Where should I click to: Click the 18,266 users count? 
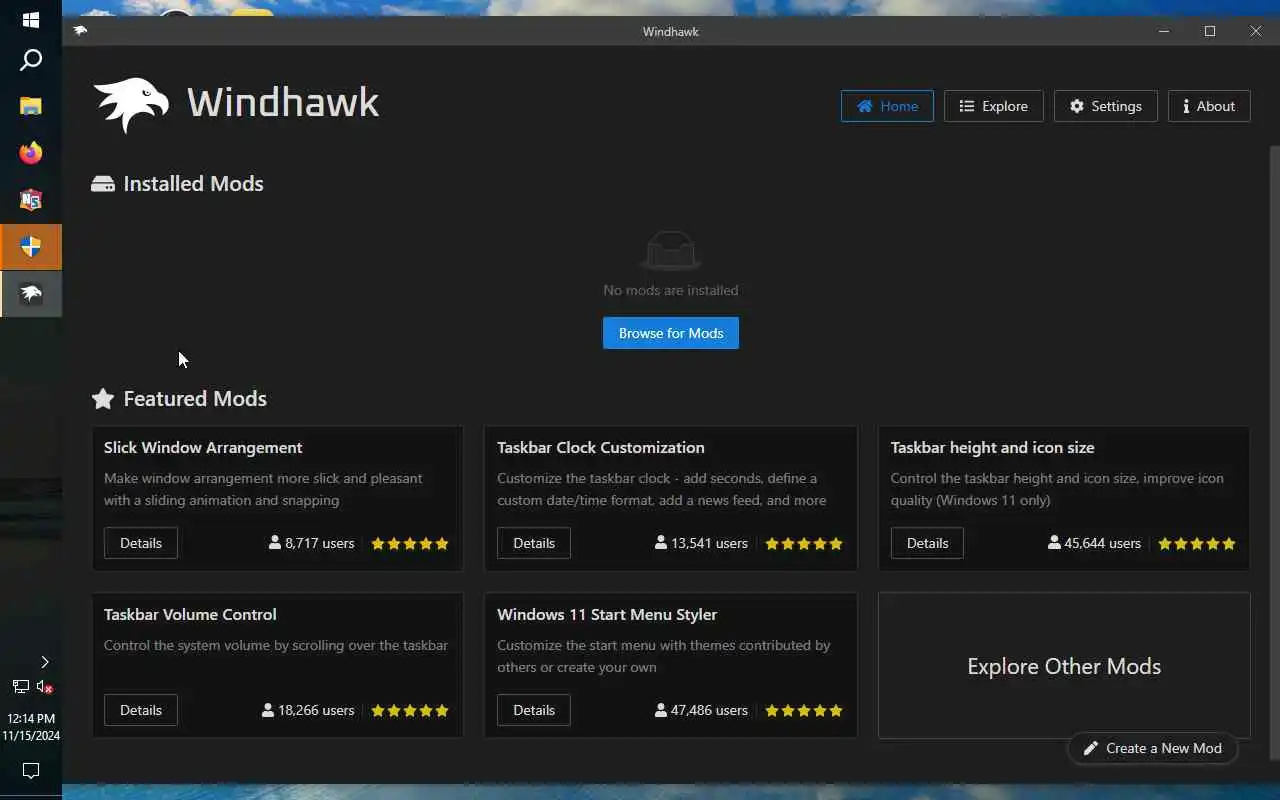[308, 710]
